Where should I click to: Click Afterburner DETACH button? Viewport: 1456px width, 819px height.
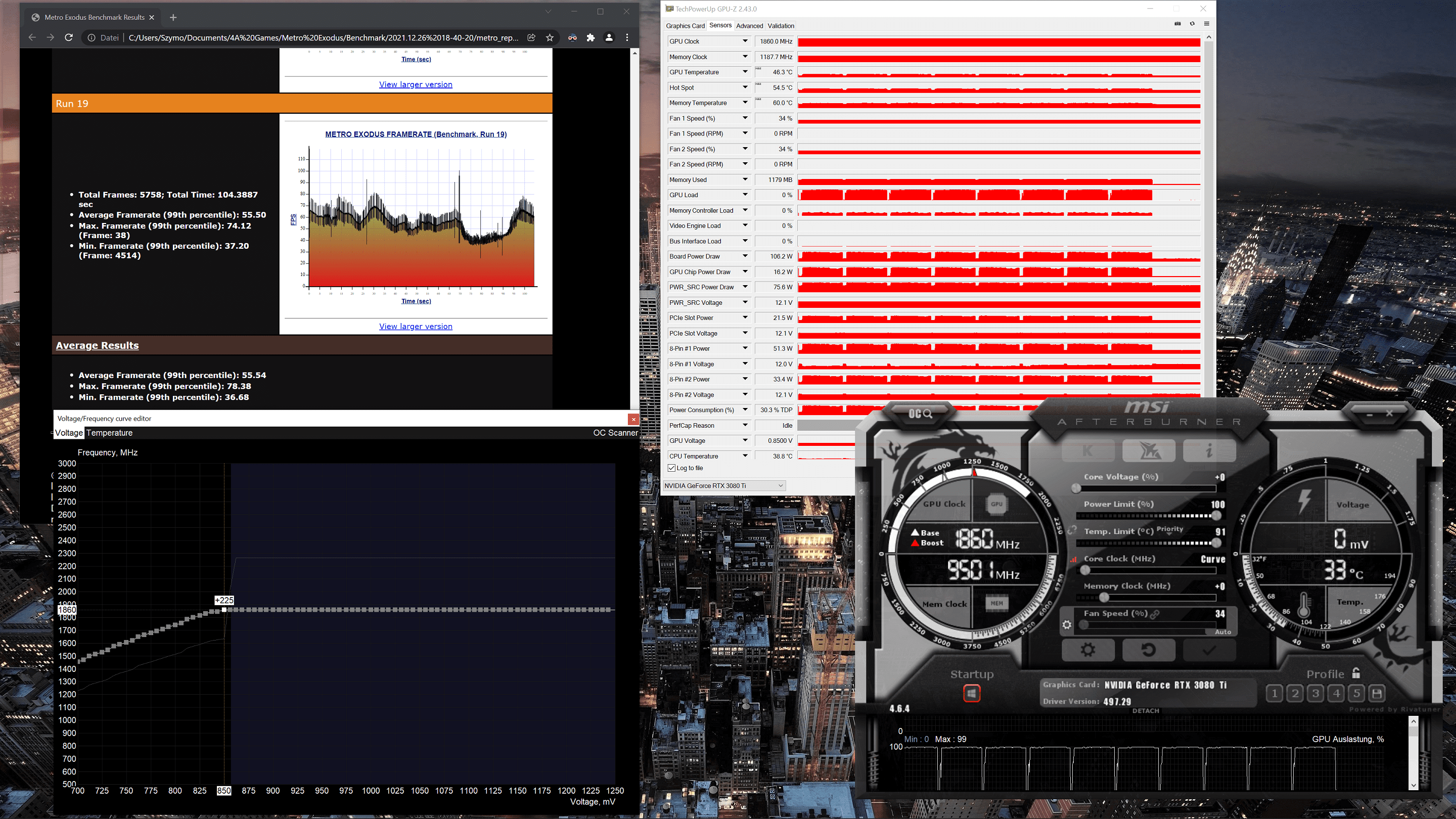[x=1146, y=711]
